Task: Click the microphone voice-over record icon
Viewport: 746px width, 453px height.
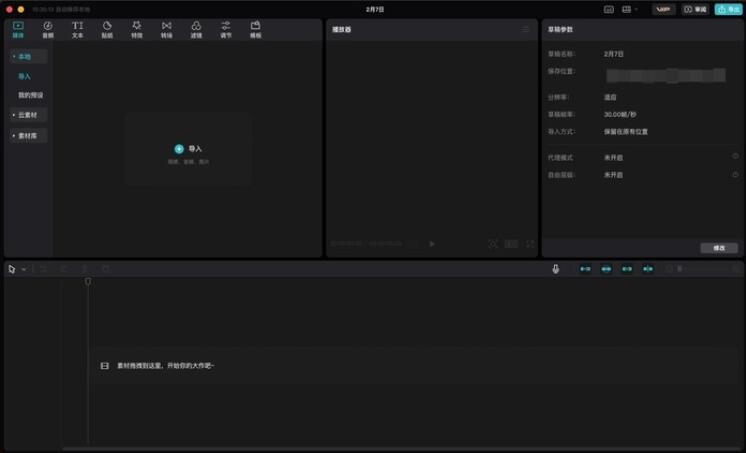Action: 556,269
